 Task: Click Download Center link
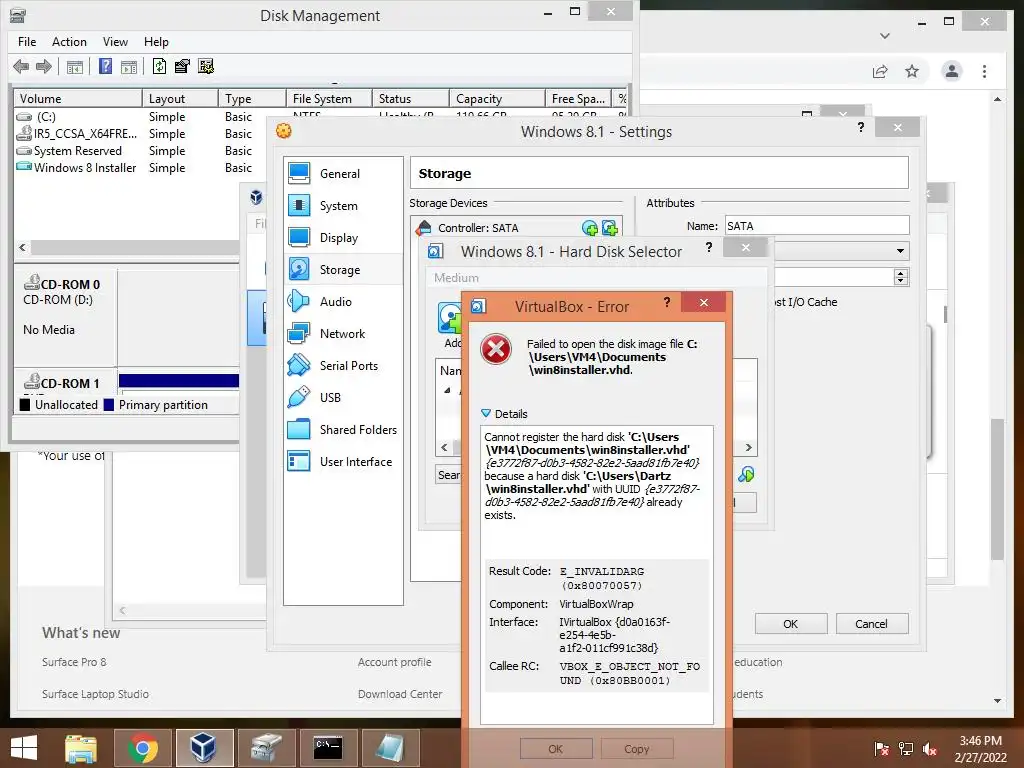400,694
